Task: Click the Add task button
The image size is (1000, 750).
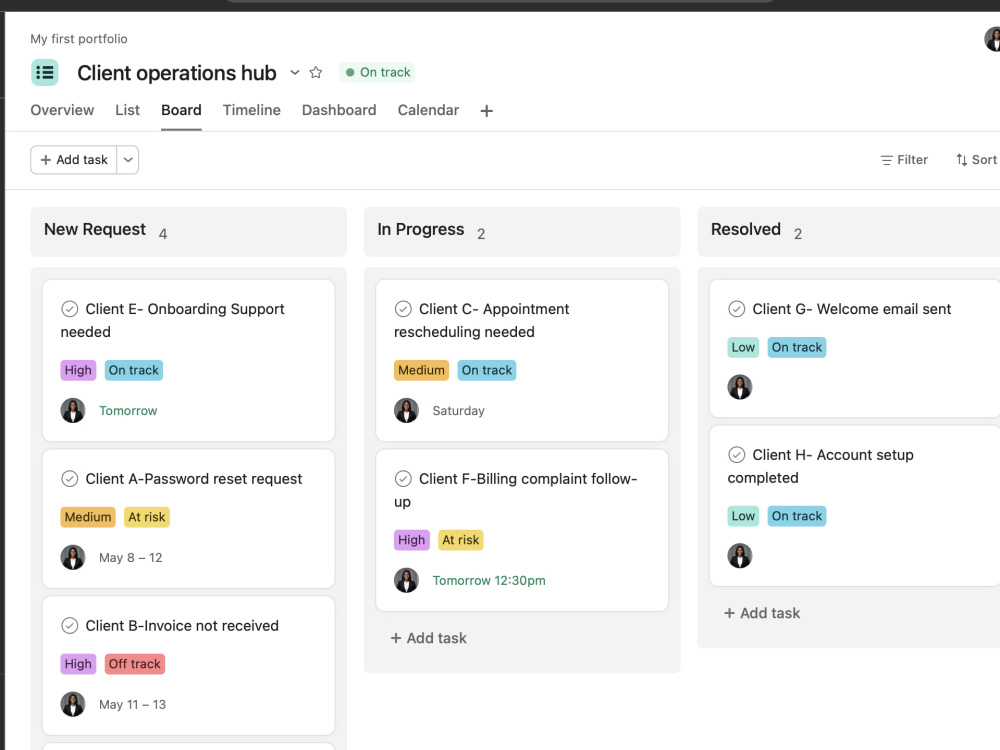Action: tap(74, 160)
